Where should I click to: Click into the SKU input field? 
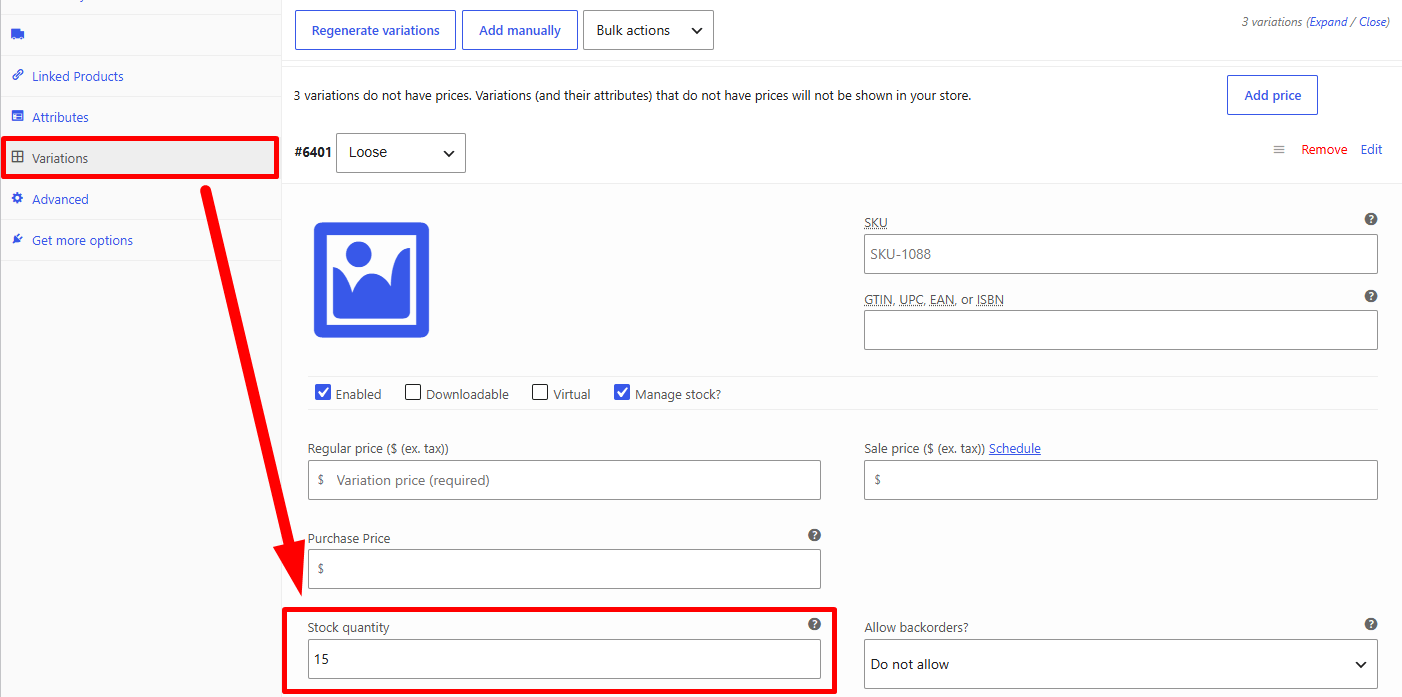click(1121, 254)
